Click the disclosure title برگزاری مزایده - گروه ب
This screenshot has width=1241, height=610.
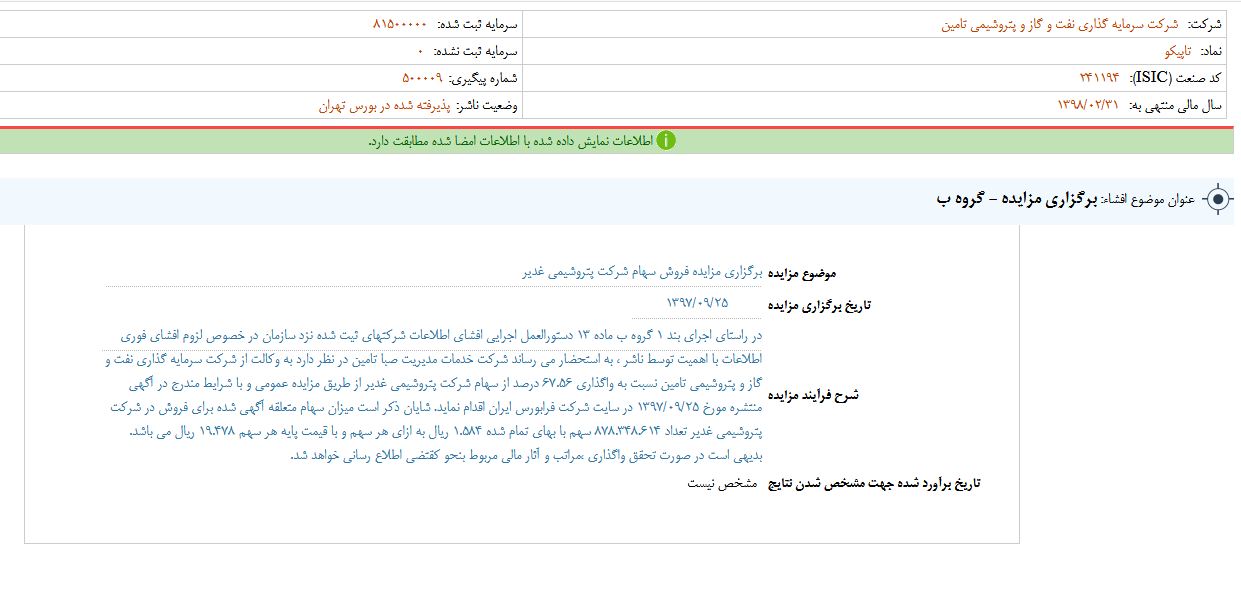tap(1016, 200)
